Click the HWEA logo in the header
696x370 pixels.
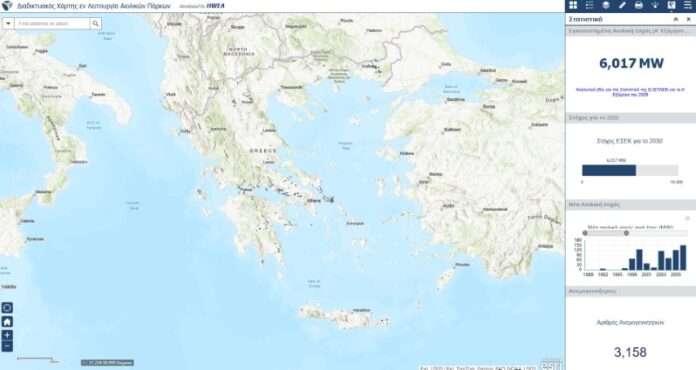point(215,6)
